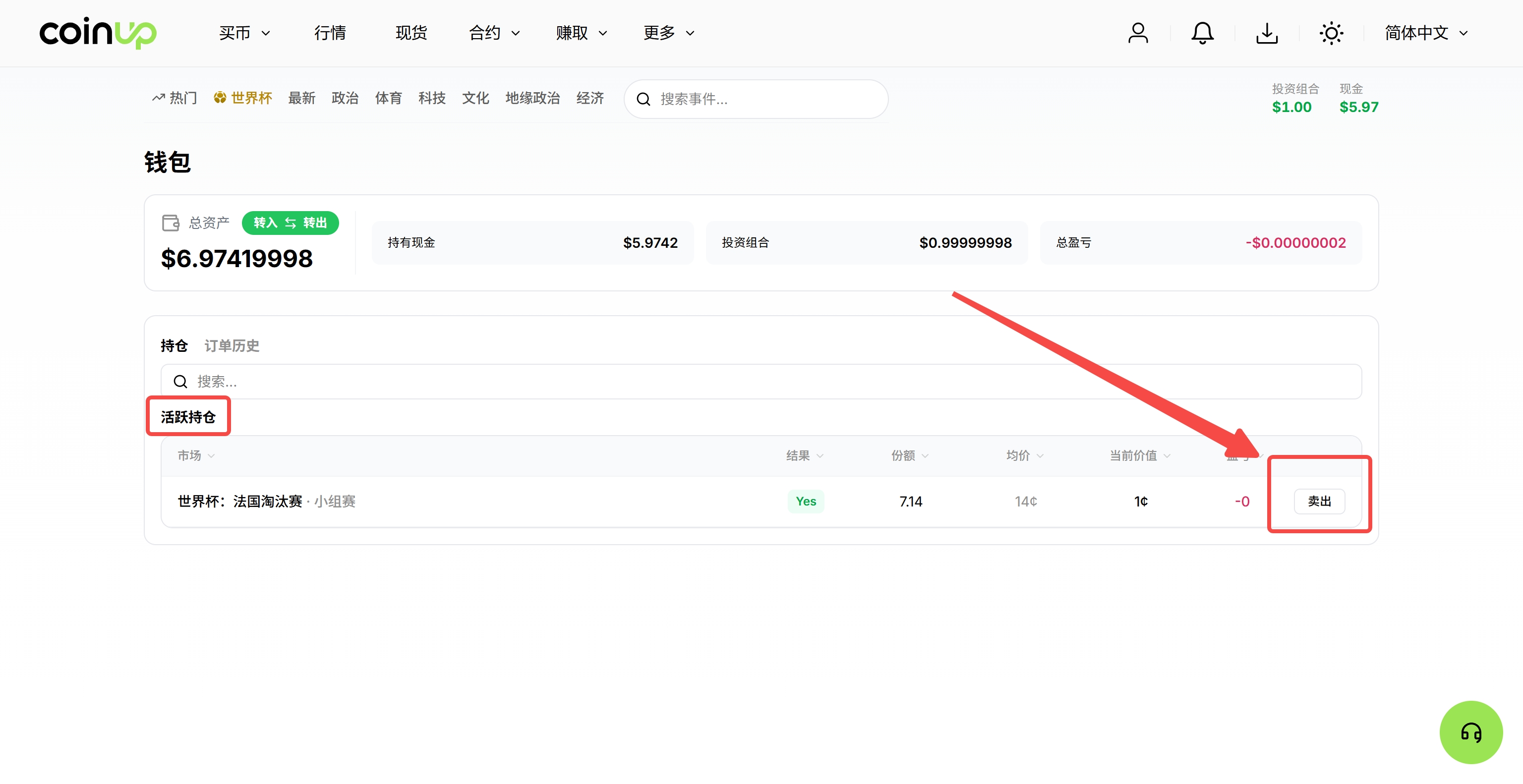Image resolution: width=1523 pixels, height=784 pixels.
Task: Select the 体育 category tab
Action: (389, 98)
